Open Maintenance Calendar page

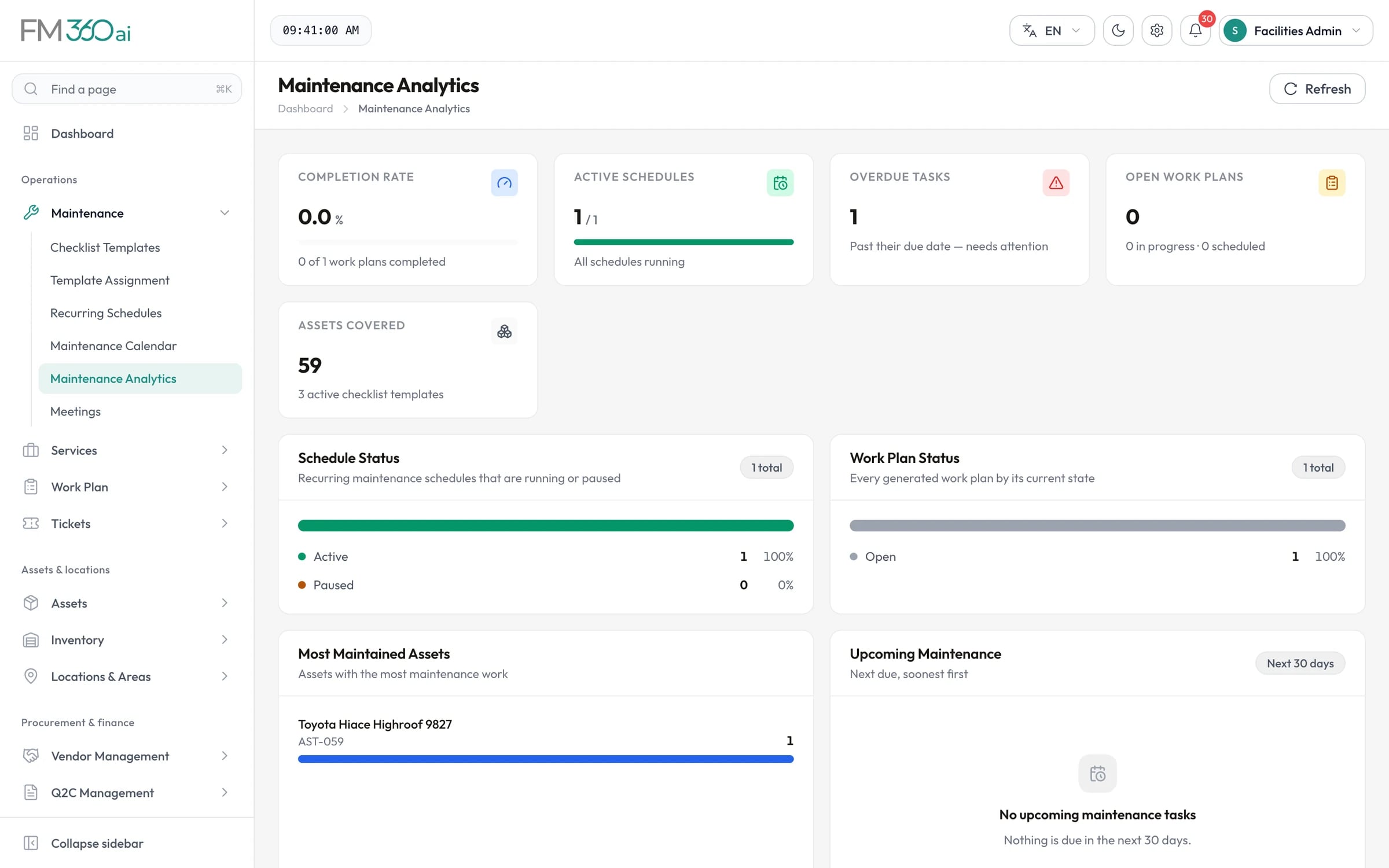[x=140, y=346]
